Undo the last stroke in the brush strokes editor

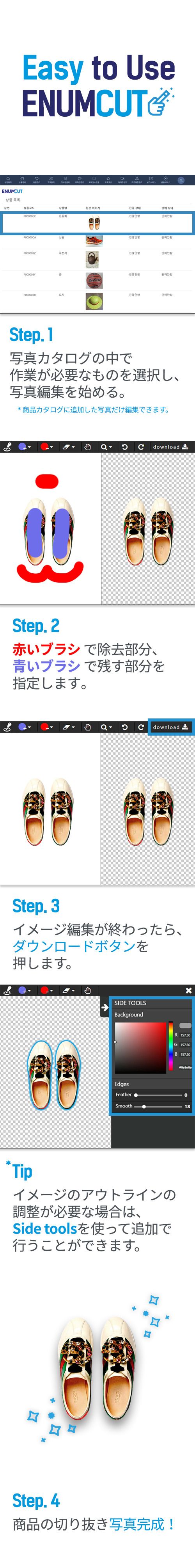124,447
